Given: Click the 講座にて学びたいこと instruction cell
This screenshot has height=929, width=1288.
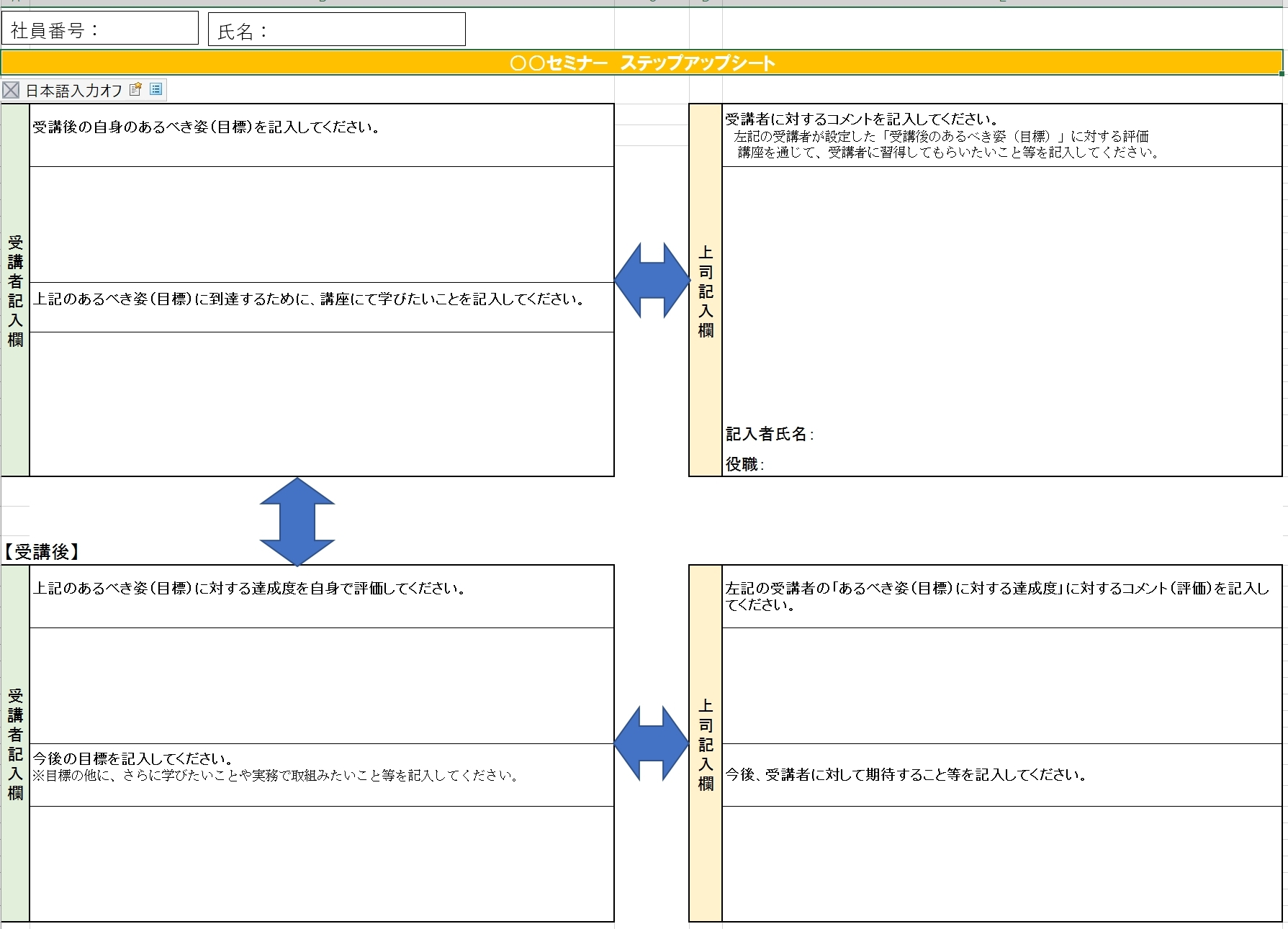Looking at the screenshot, I should (x=322, y=307).
